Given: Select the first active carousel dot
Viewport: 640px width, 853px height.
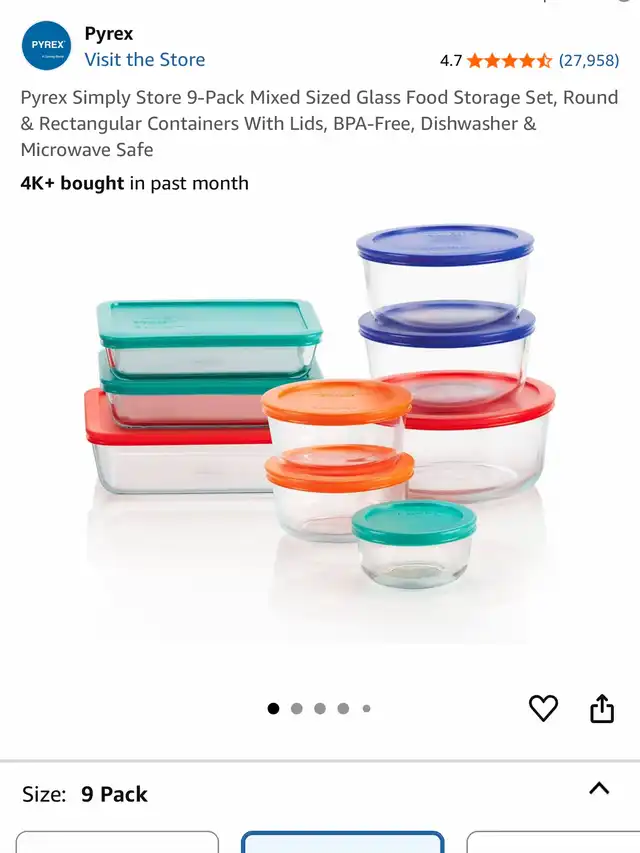Looking at the screenshot, I should tap(273, 708).
